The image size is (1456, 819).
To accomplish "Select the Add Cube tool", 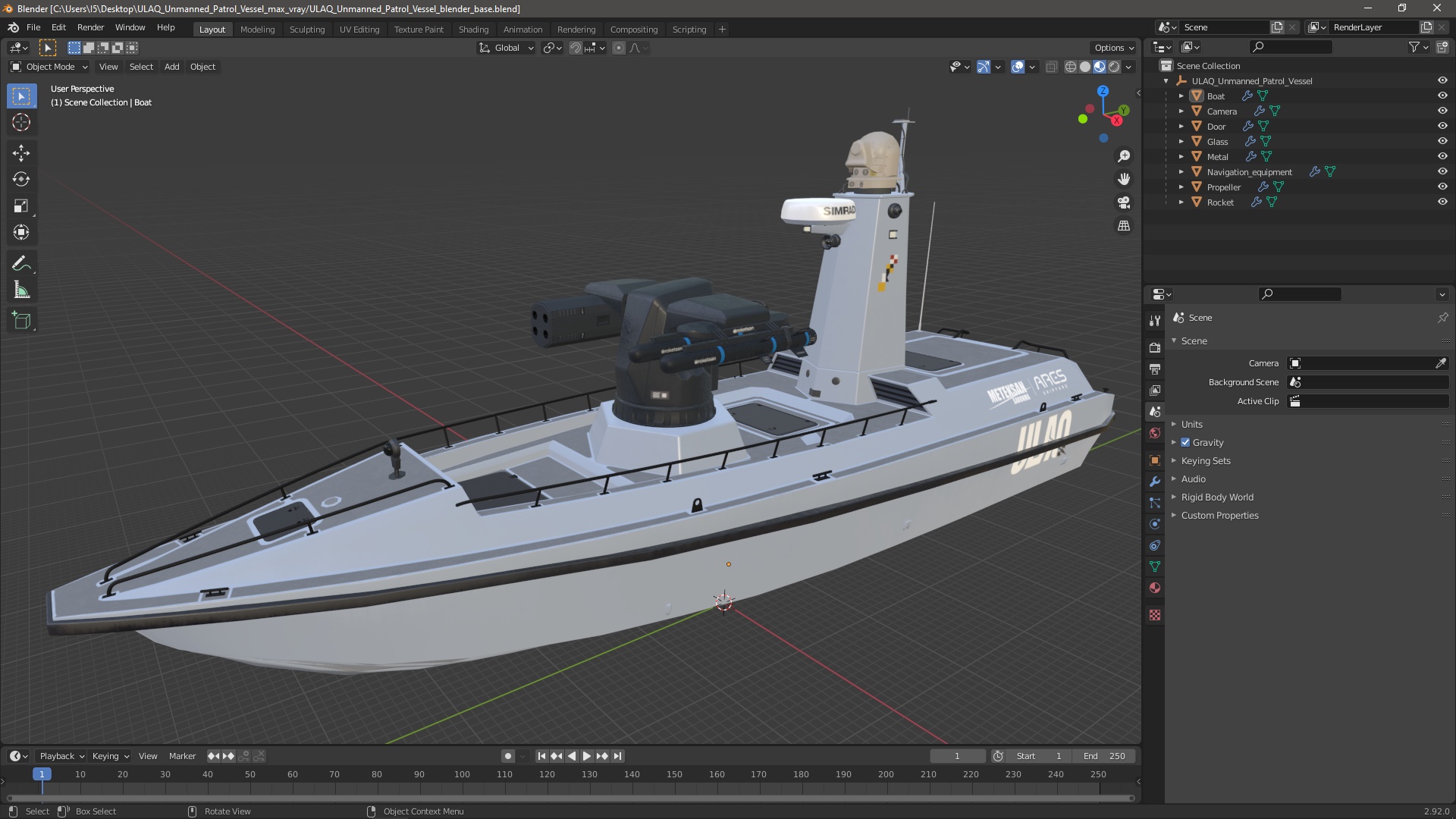I will [x=21, y=321].
